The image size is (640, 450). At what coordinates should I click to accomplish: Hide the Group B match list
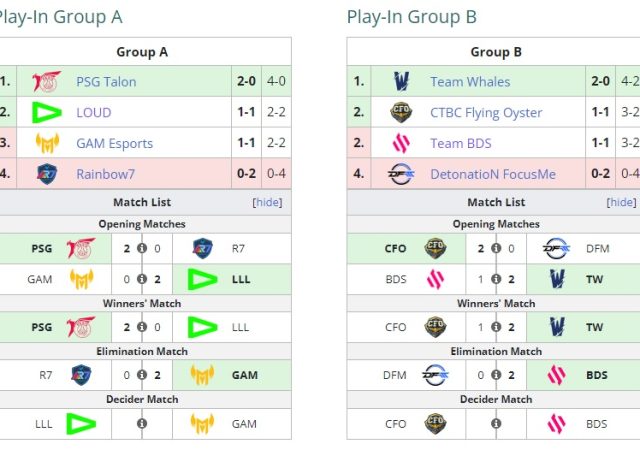(621, 202)
